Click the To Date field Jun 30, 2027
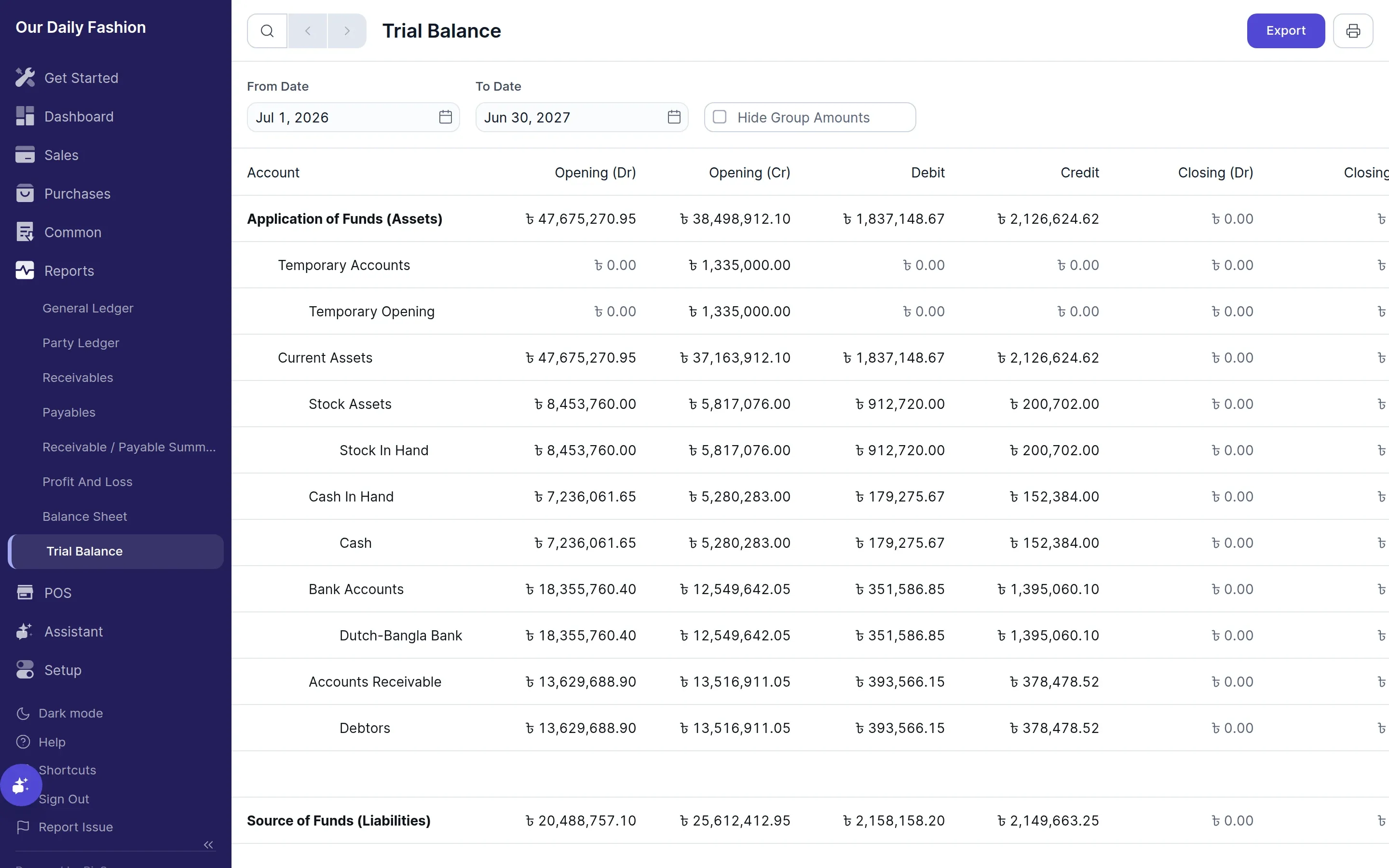Viewport: 1389px width, 868px height. click(x=582, y=117)
